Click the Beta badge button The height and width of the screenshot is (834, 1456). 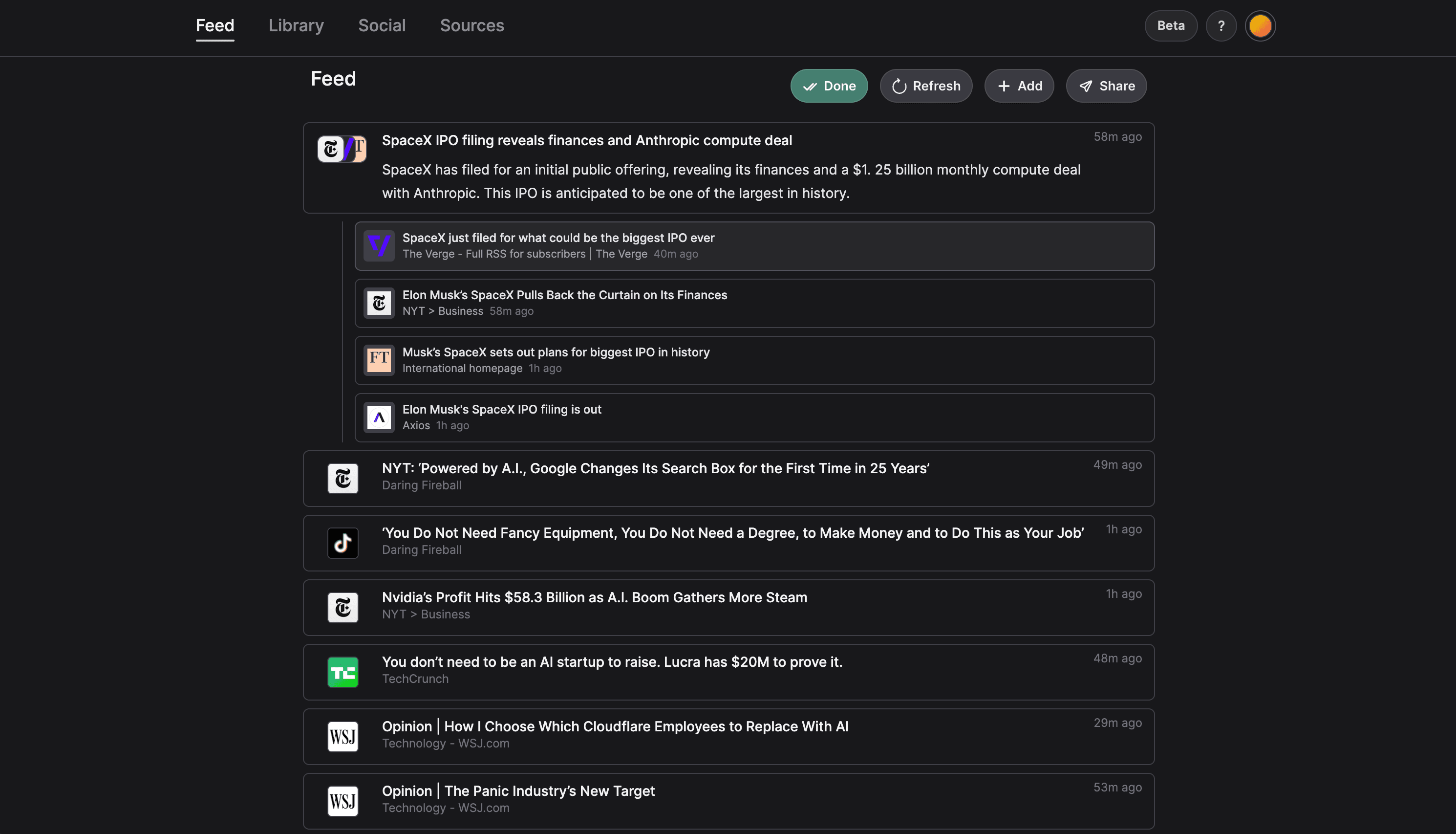(1170, 25)
